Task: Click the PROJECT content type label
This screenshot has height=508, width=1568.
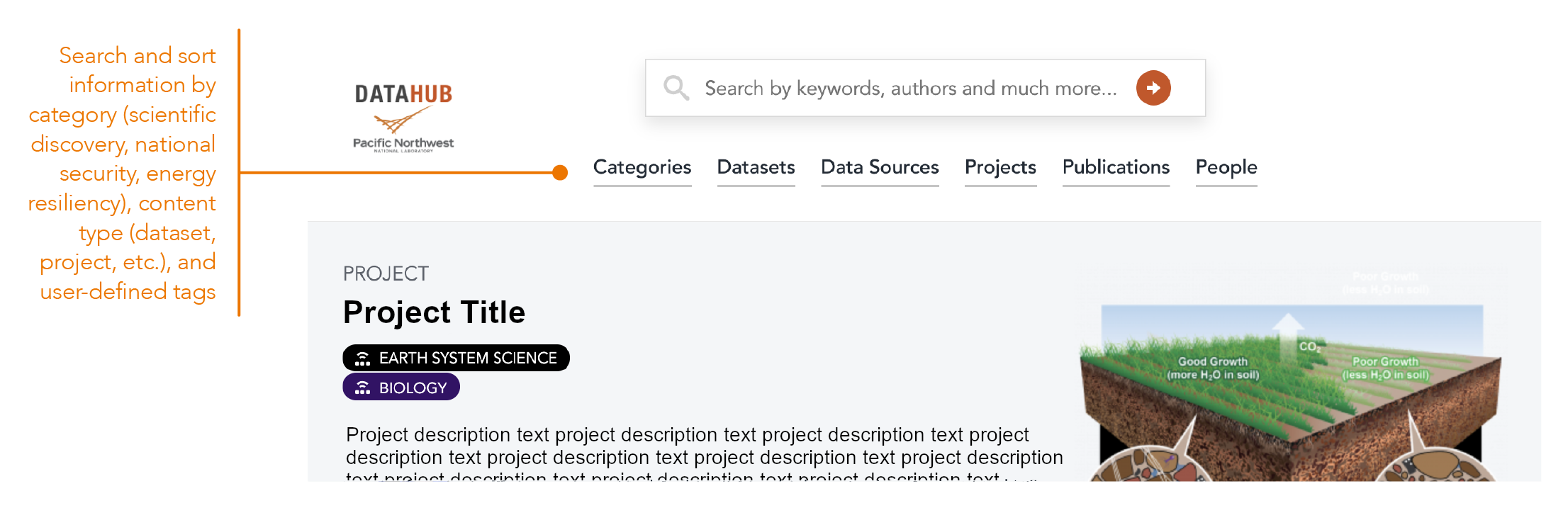Action: pos(386,273)
